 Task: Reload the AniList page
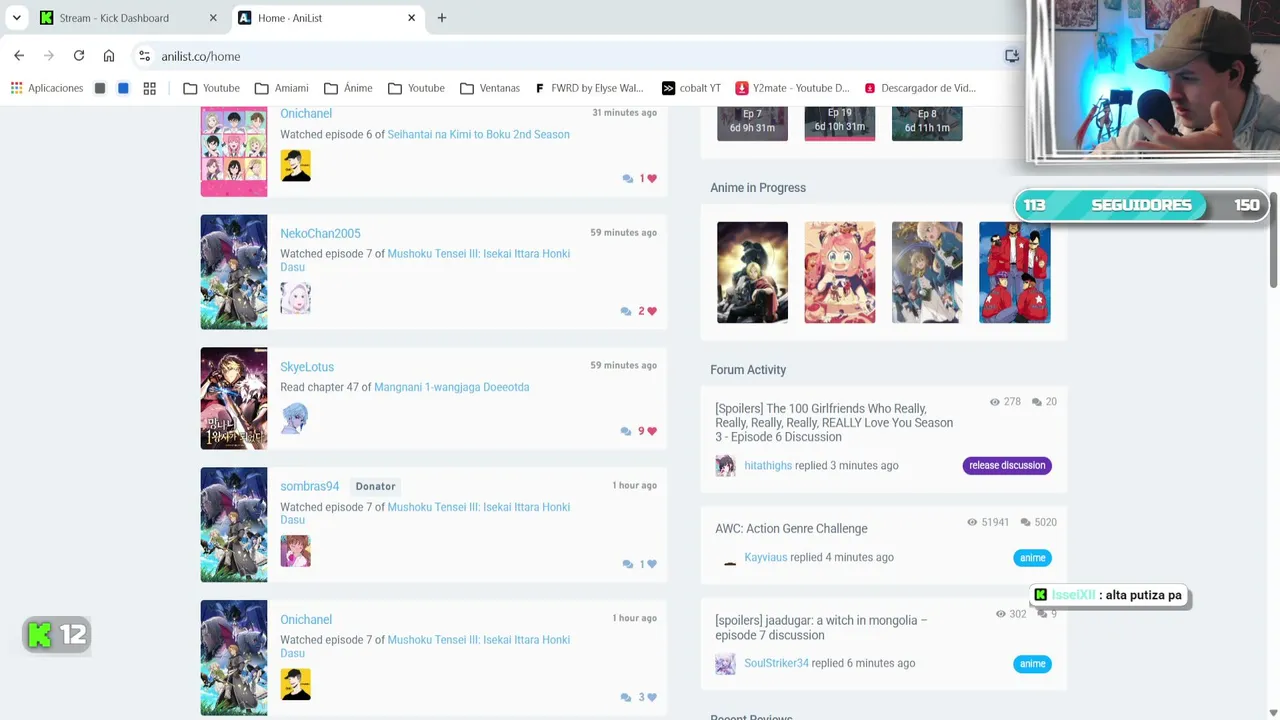[79, 56]
